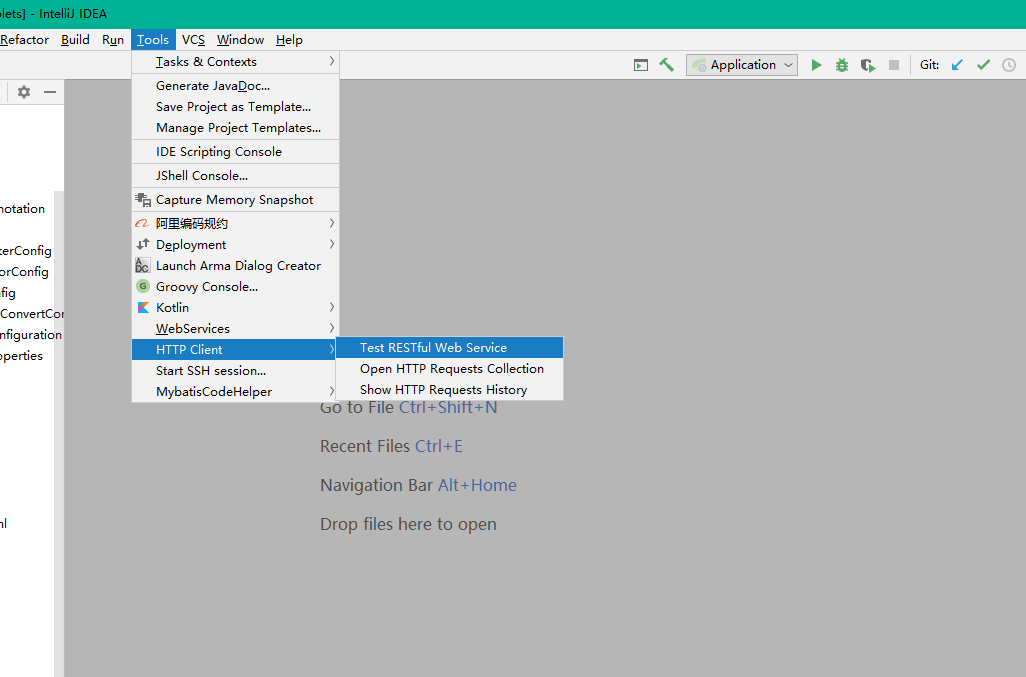Expand Deployment submenu arrow

click(x=332, y=245)
